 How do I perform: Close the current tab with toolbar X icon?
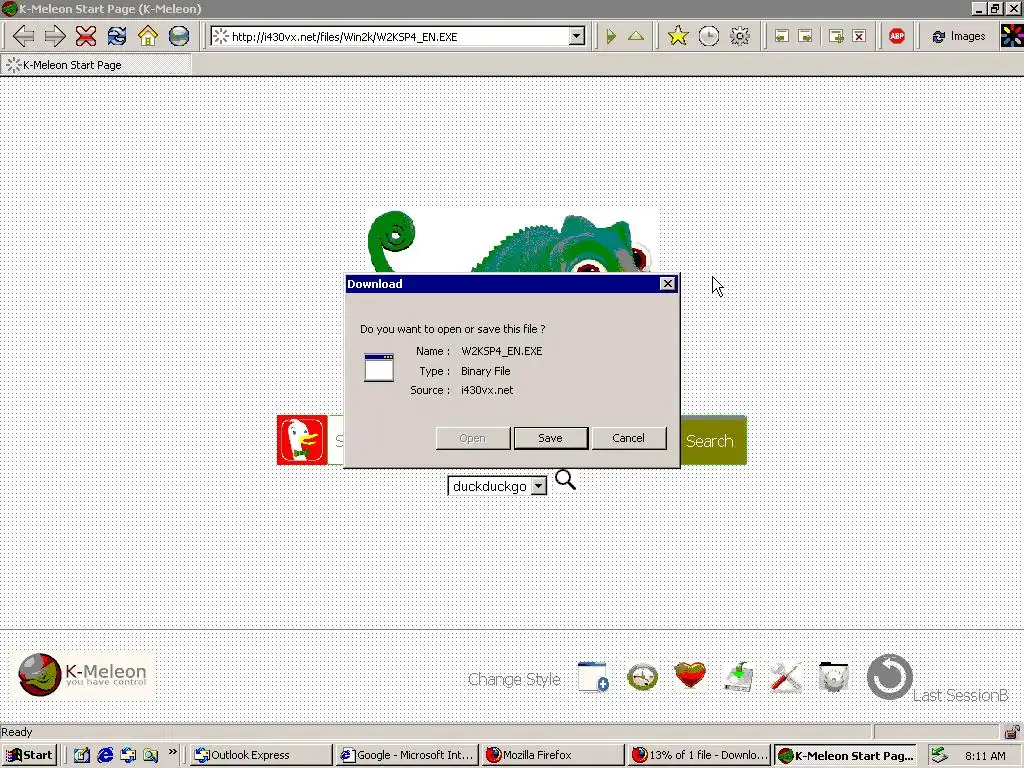click(859, 37)
